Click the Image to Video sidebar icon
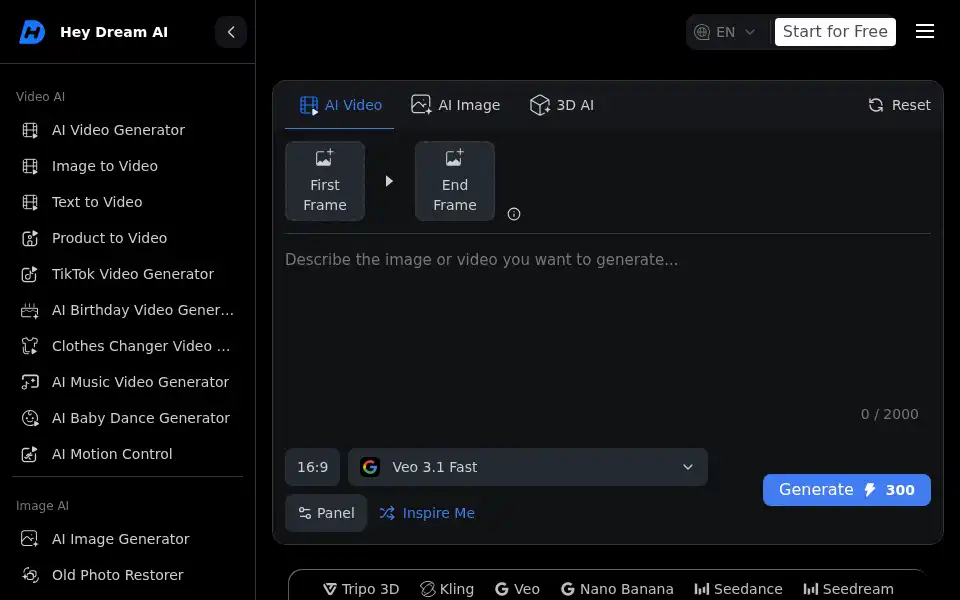Image resolution: width=960 pixels, height=600 pixels. 30,166
